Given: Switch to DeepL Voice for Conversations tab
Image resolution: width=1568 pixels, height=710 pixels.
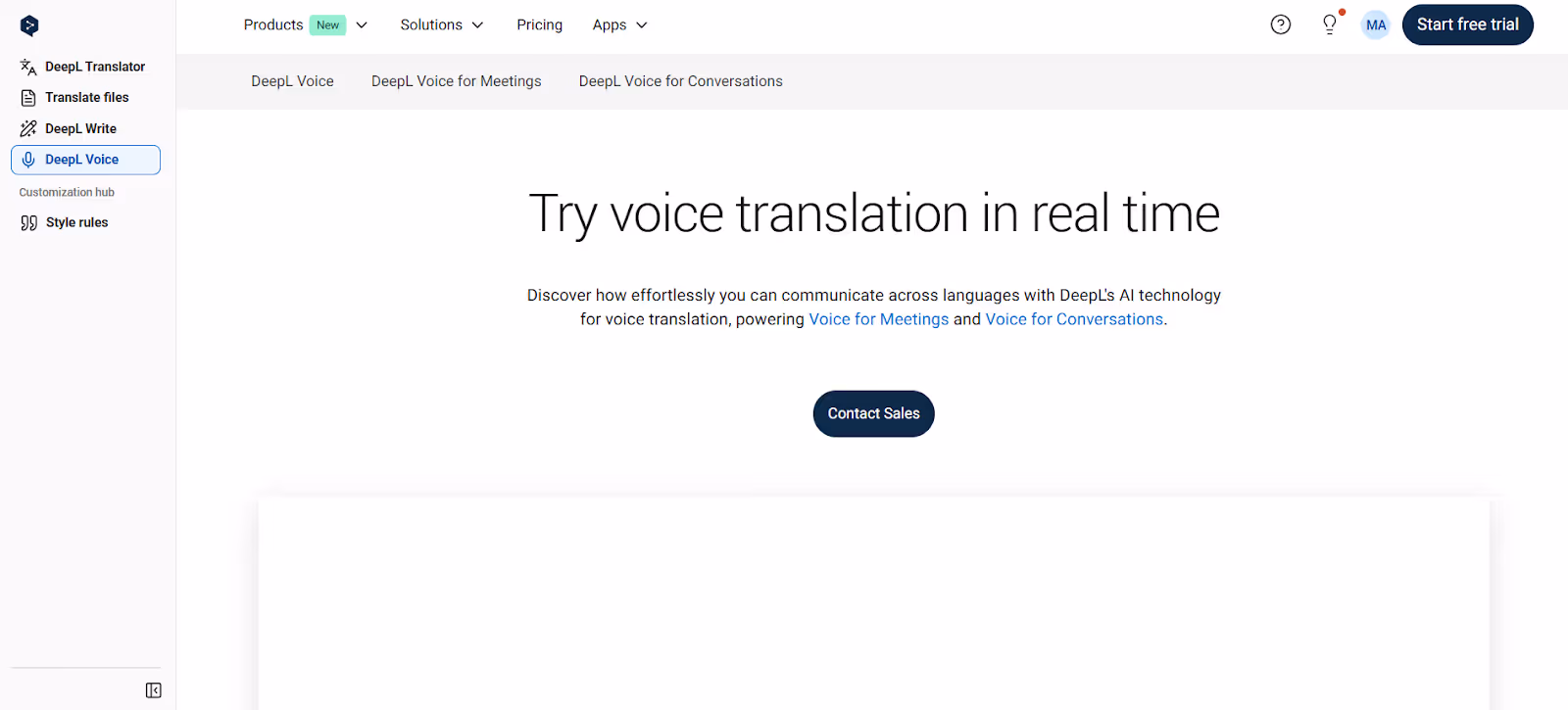Looking at the screenshot, I should coord(681,81).
